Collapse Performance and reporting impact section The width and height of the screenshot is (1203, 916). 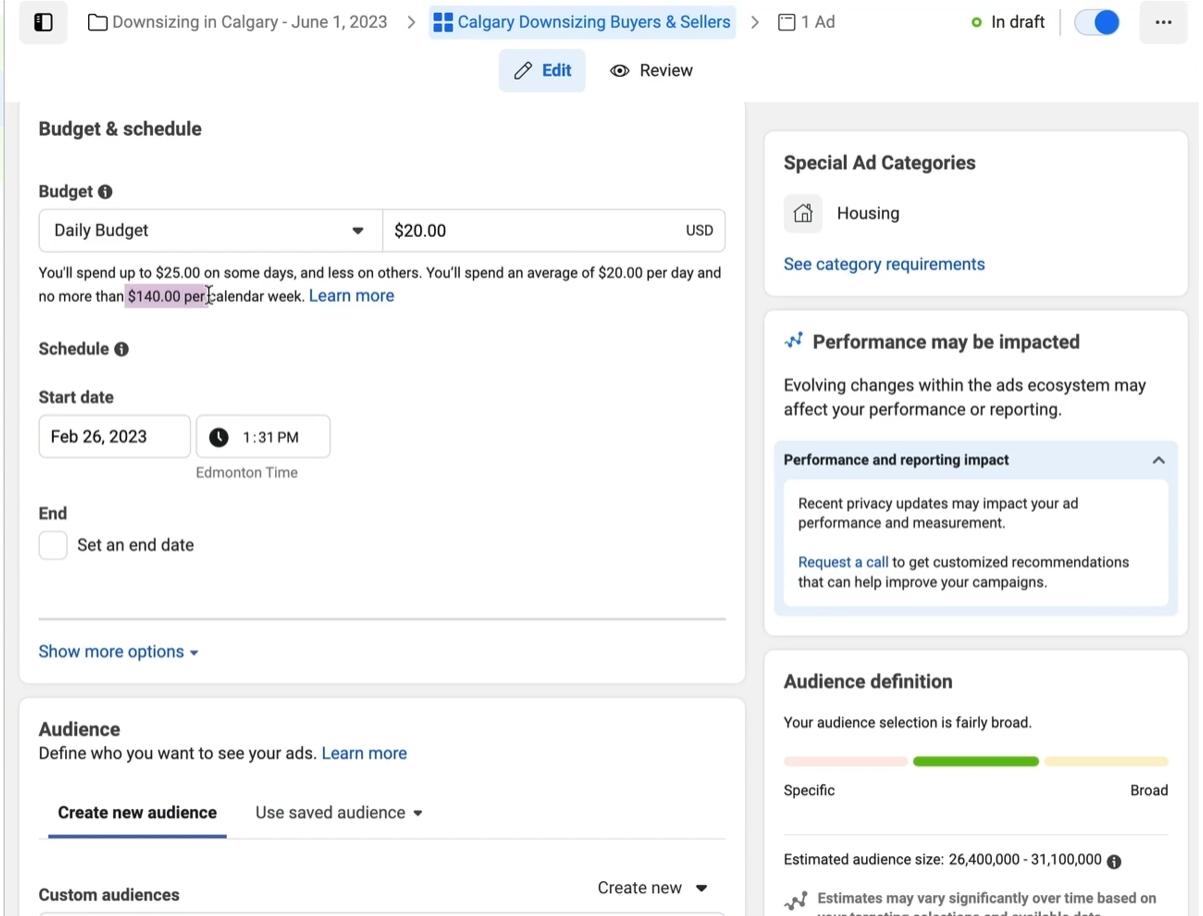pos(1158,460)
